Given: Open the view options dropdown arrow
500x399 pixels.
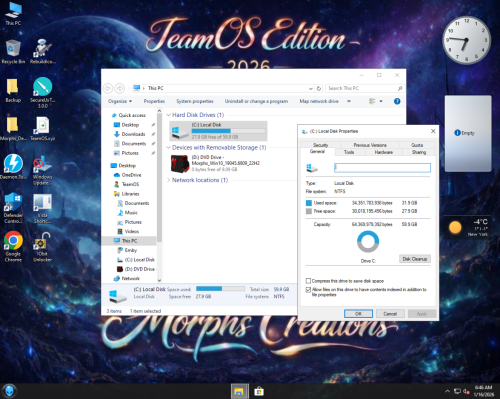Looking at the screenshot, I should (x=381, y=101).
